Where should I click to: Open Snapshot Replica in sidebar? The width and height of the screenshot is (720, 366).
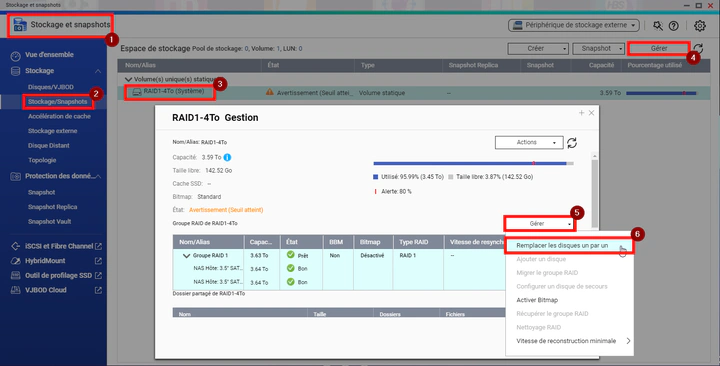point(52,207)
